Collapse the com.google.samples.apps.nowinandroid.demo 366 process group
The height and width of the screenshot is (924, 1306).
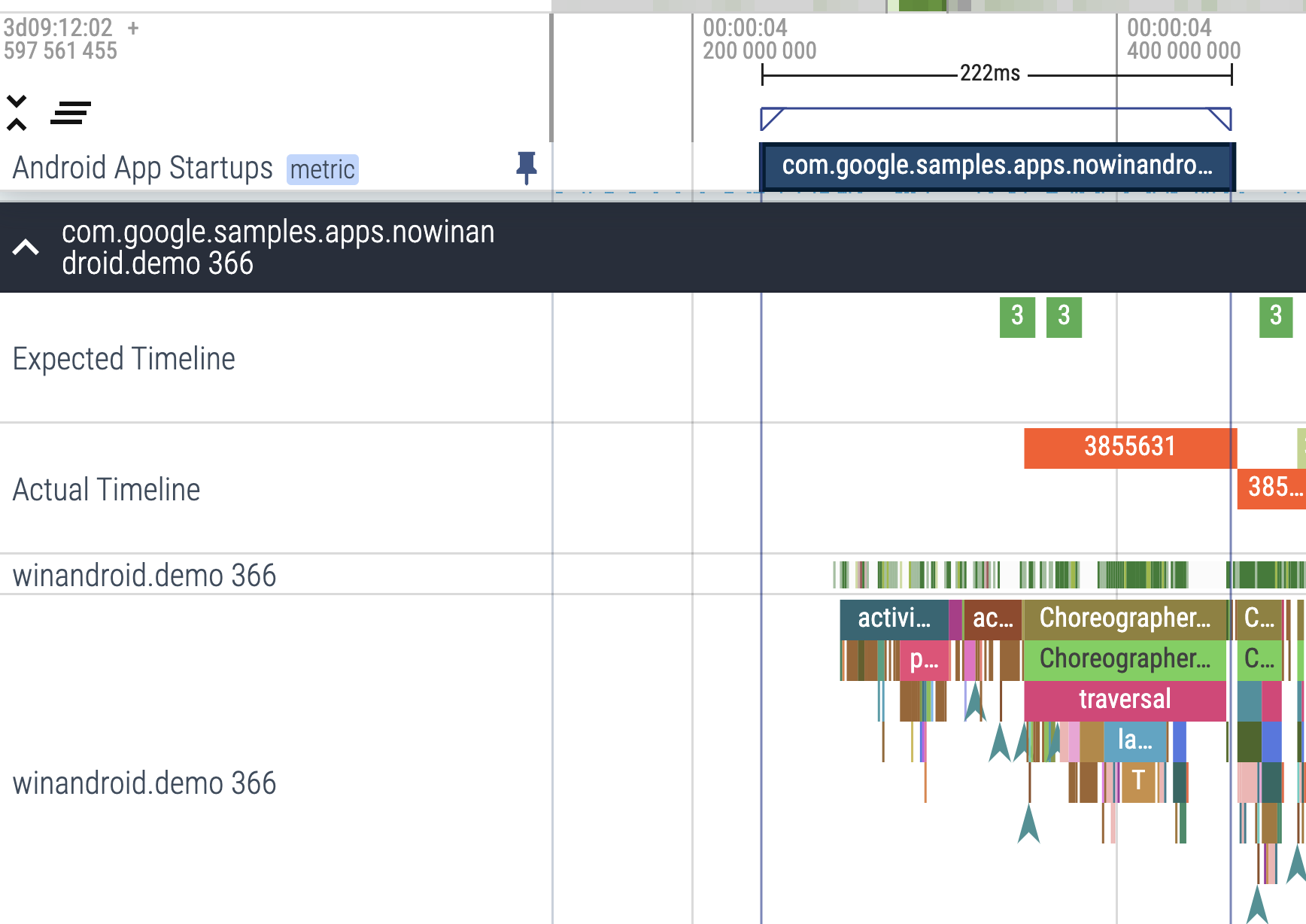coord(26,248)
